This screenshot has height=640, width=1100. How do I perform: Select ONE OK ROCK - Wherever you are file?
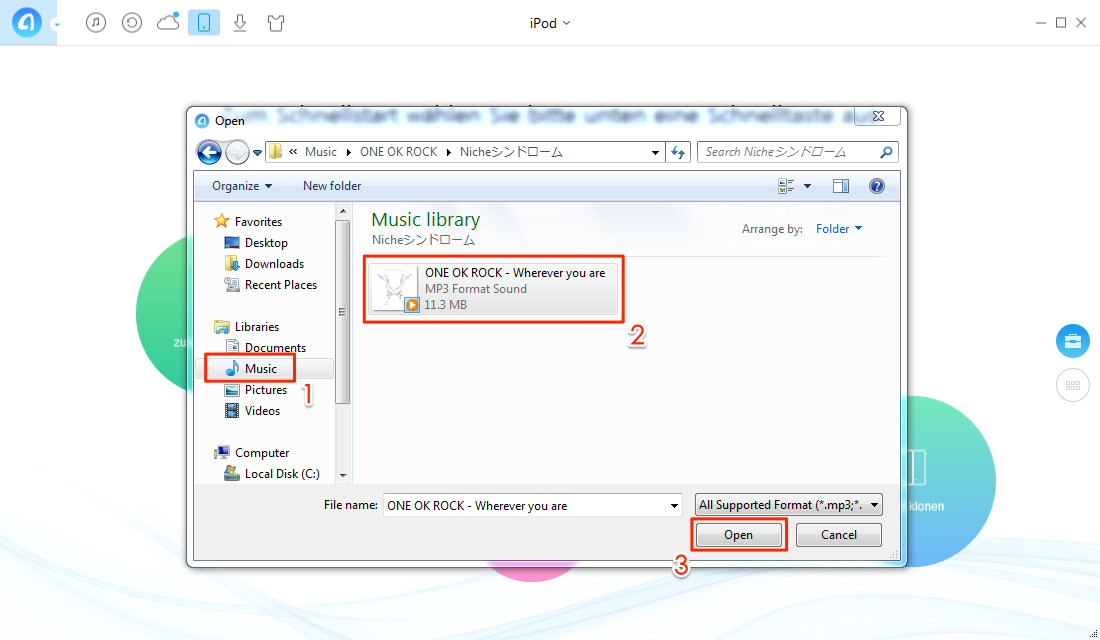494,288
